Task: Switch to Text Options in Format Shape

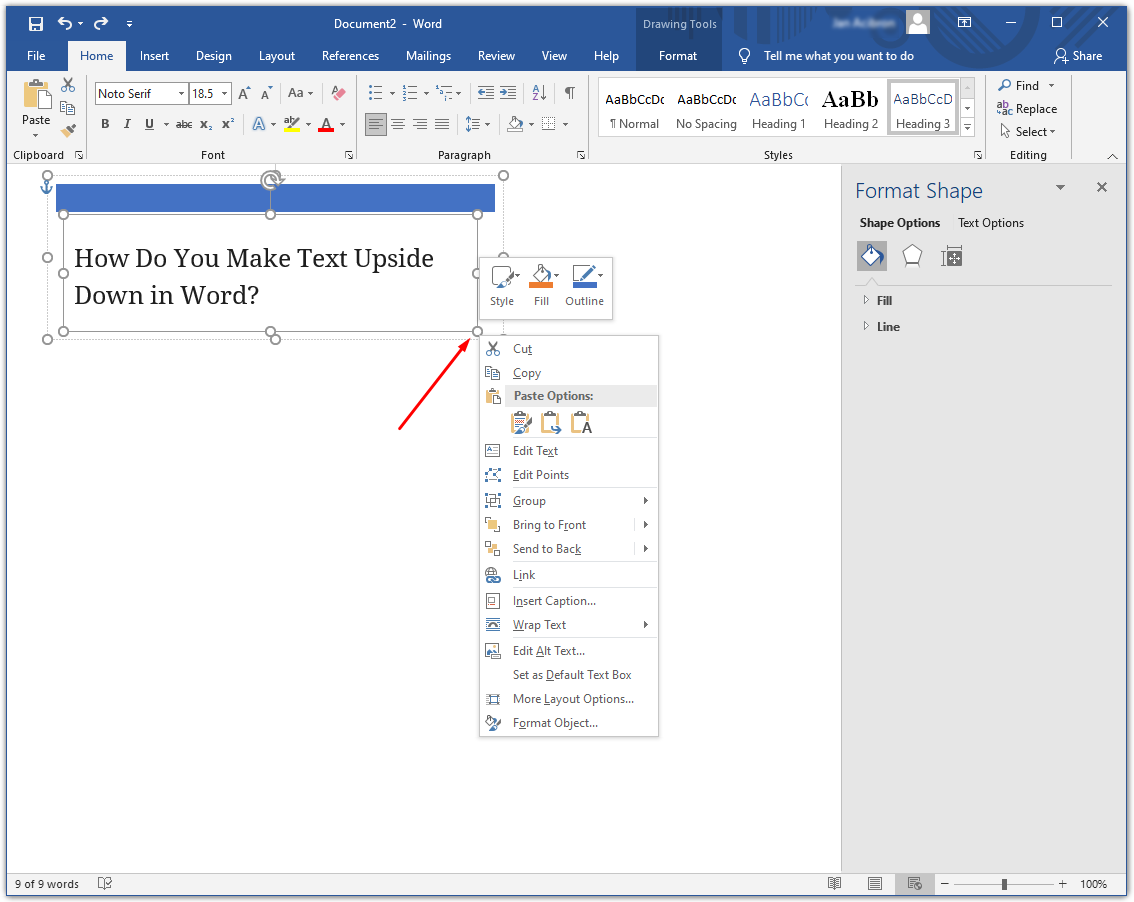Action: [x=990, y=223]
